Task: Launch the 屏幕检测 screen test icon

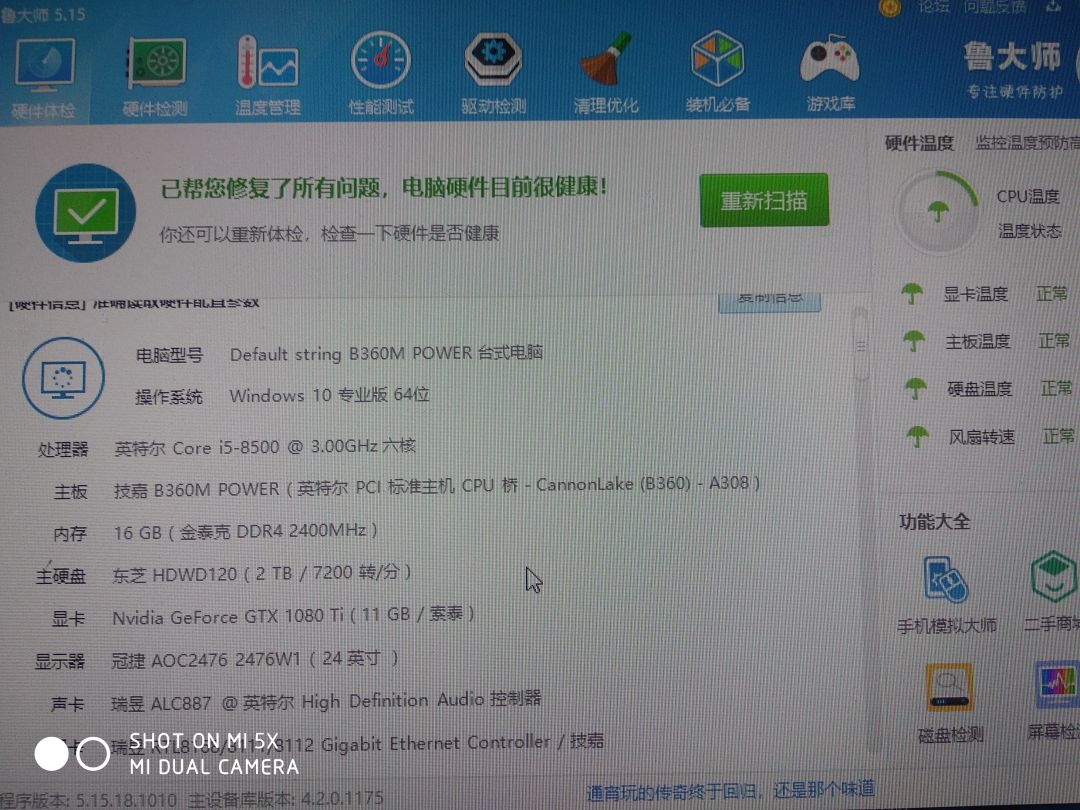Action: click(x=1058, y=685)
